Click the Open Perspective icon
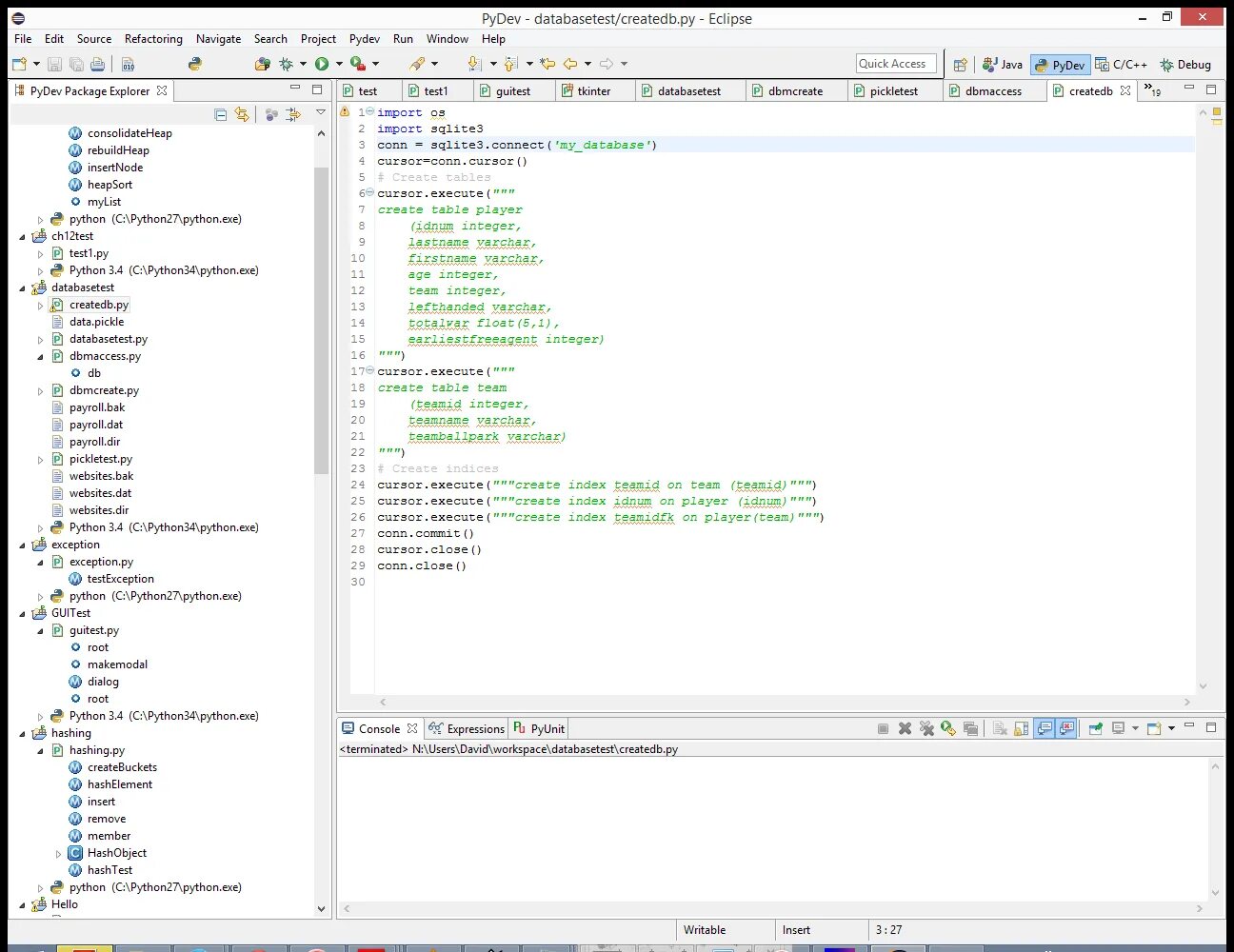 click(960, 64)
